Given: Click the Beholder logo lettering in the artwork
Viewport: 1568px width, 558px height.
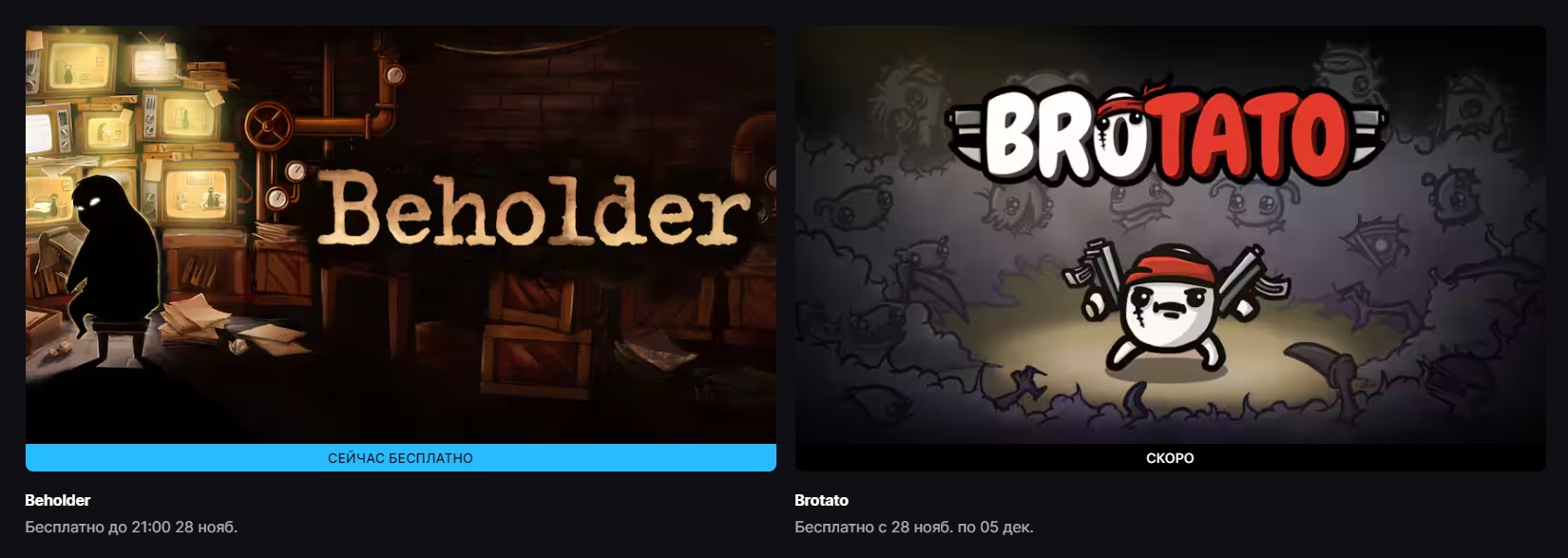Looking at the screenshot, I should pyautogui.click(x=533, y=212).
